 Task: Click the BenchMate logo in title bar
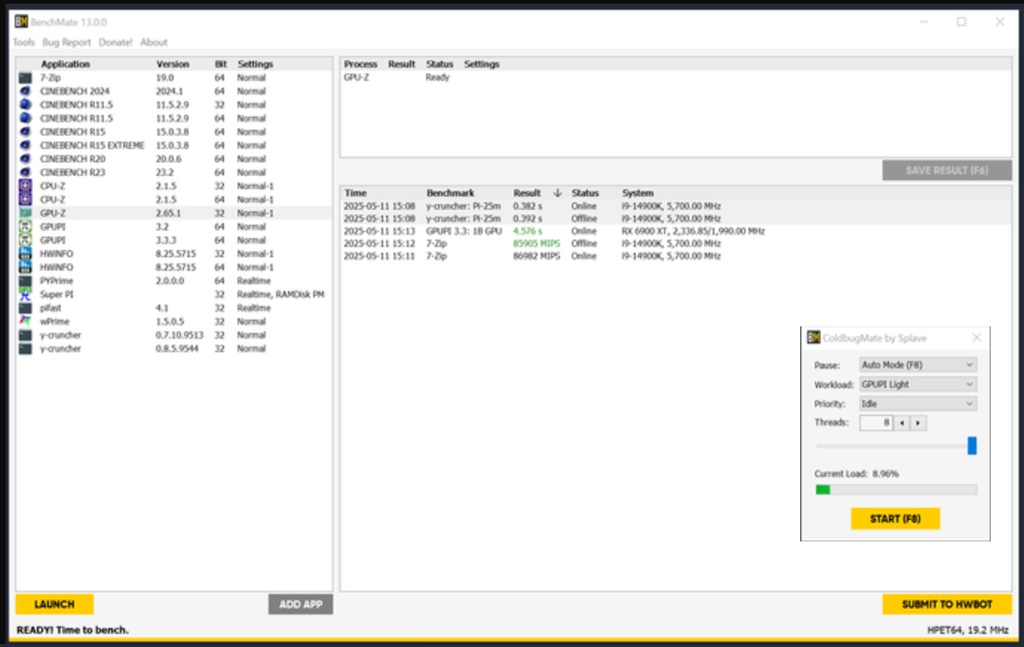click(x=21, y=22)
